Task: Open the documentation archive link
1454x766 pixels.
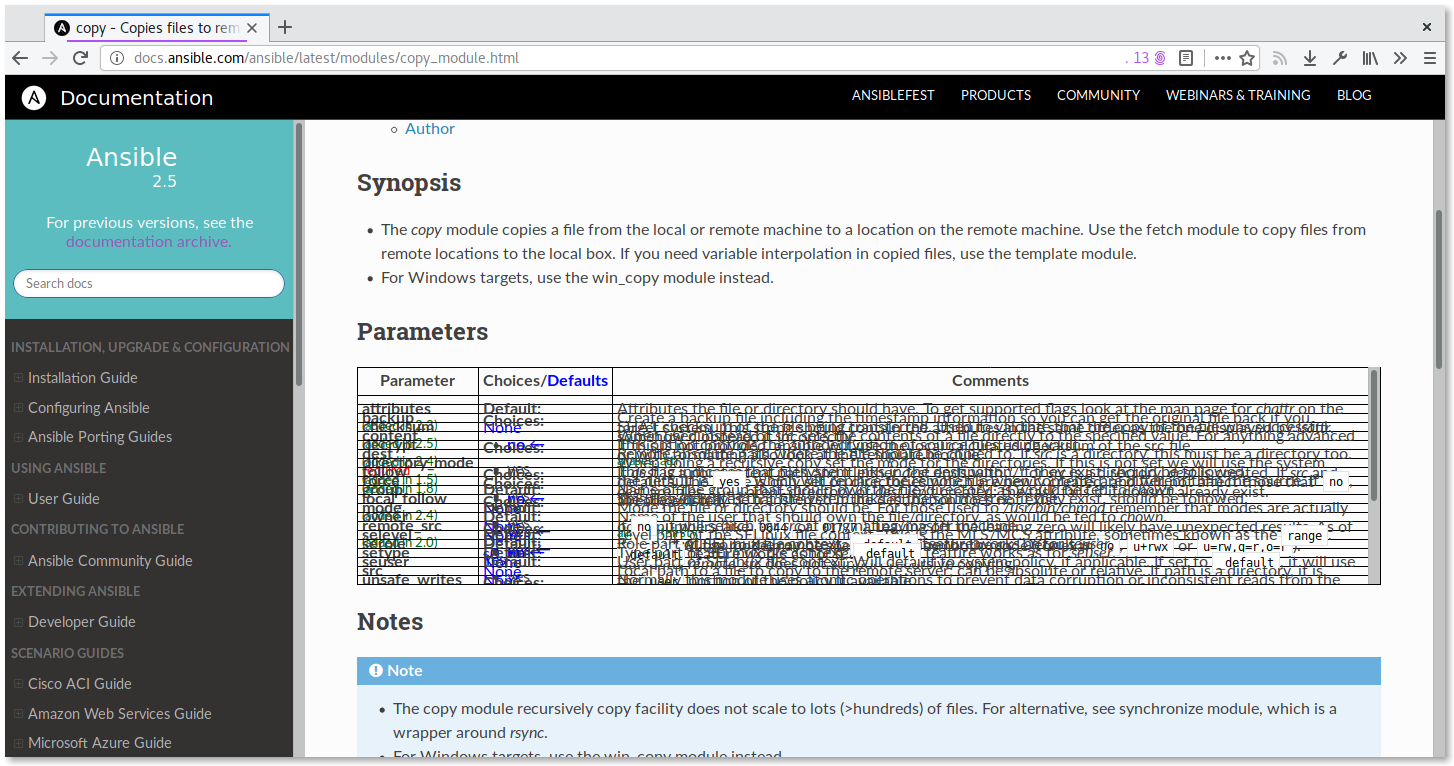Action: [x=148, y=241]
